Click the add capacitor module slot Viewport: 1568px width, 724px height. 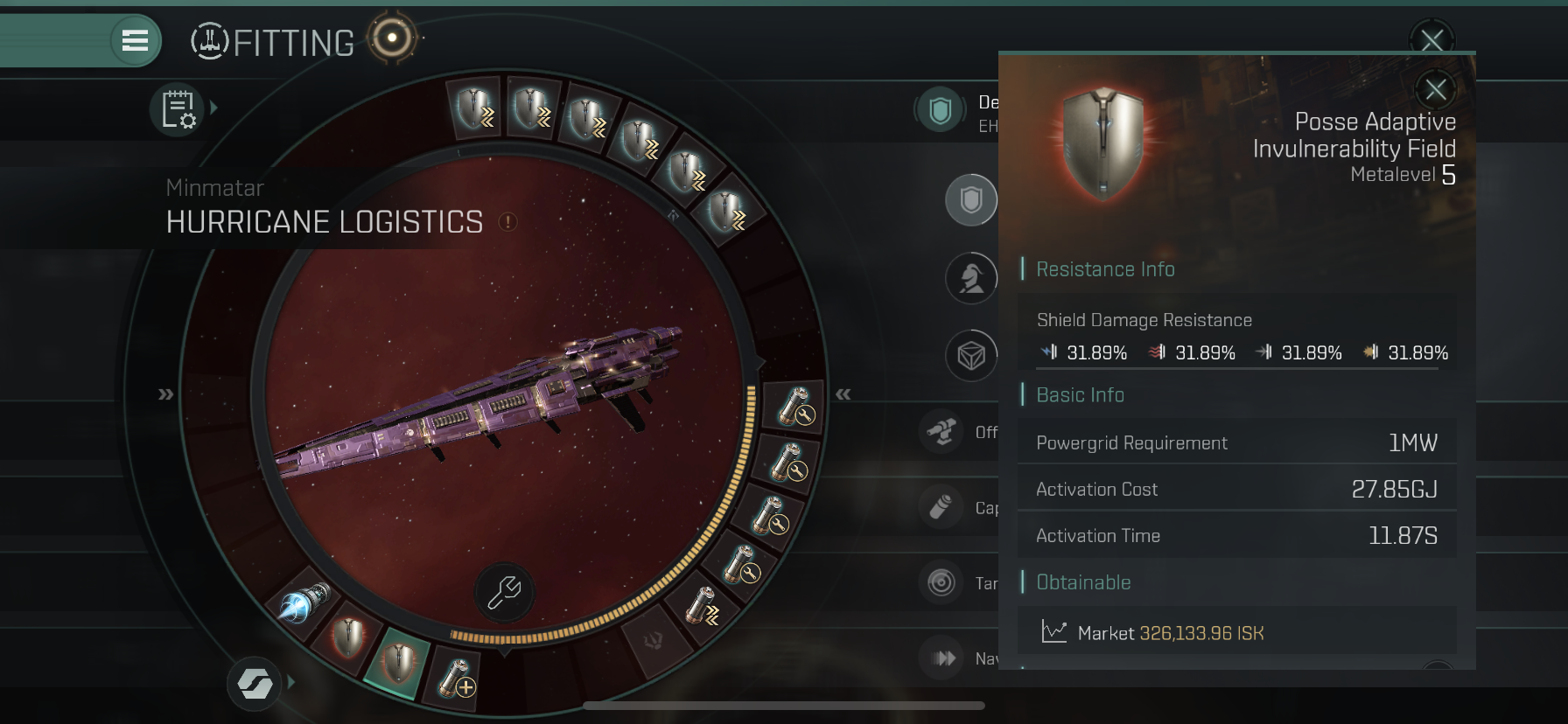click(x=456, y=679)
